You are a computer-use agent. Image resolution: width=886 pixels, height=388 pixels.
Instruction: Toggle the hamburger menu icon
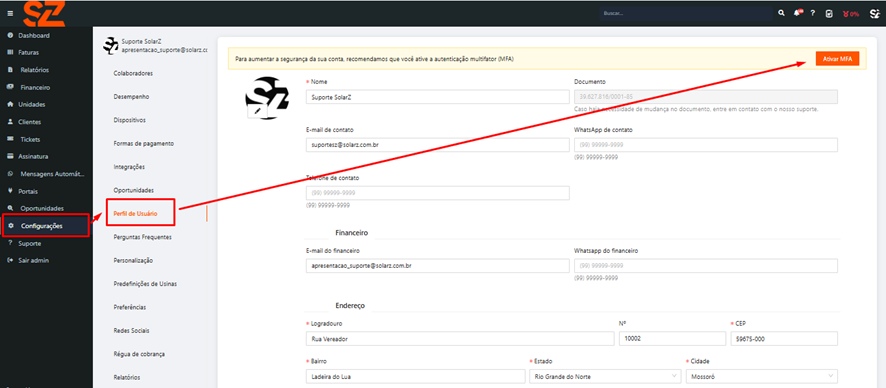click(x=10, y=13)
